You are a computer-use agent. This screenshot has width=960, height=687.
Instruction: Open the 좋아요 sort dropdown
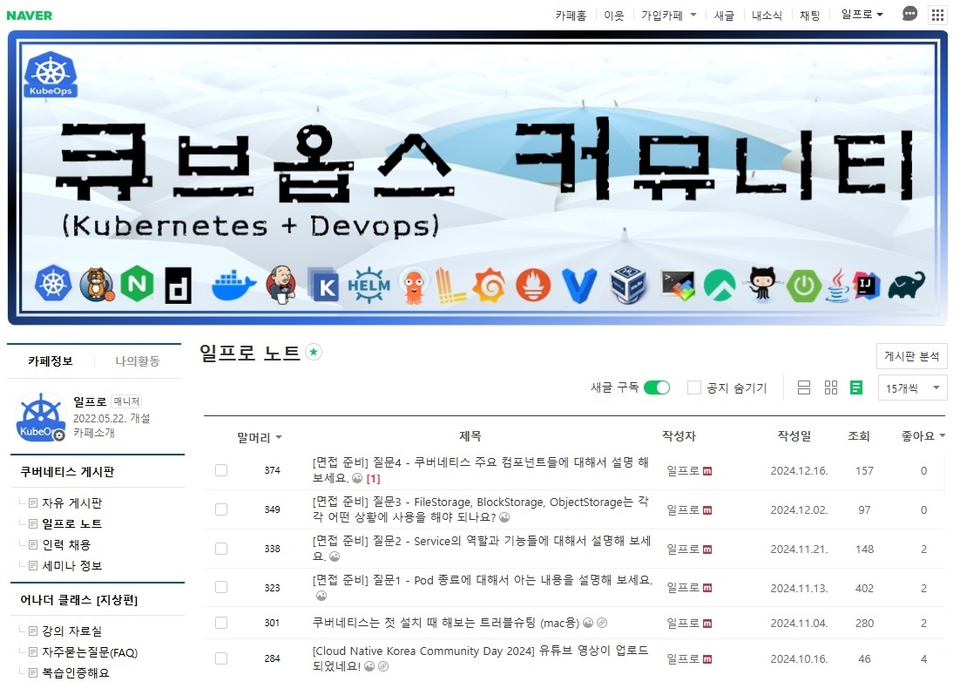click(x=923, y=436)
